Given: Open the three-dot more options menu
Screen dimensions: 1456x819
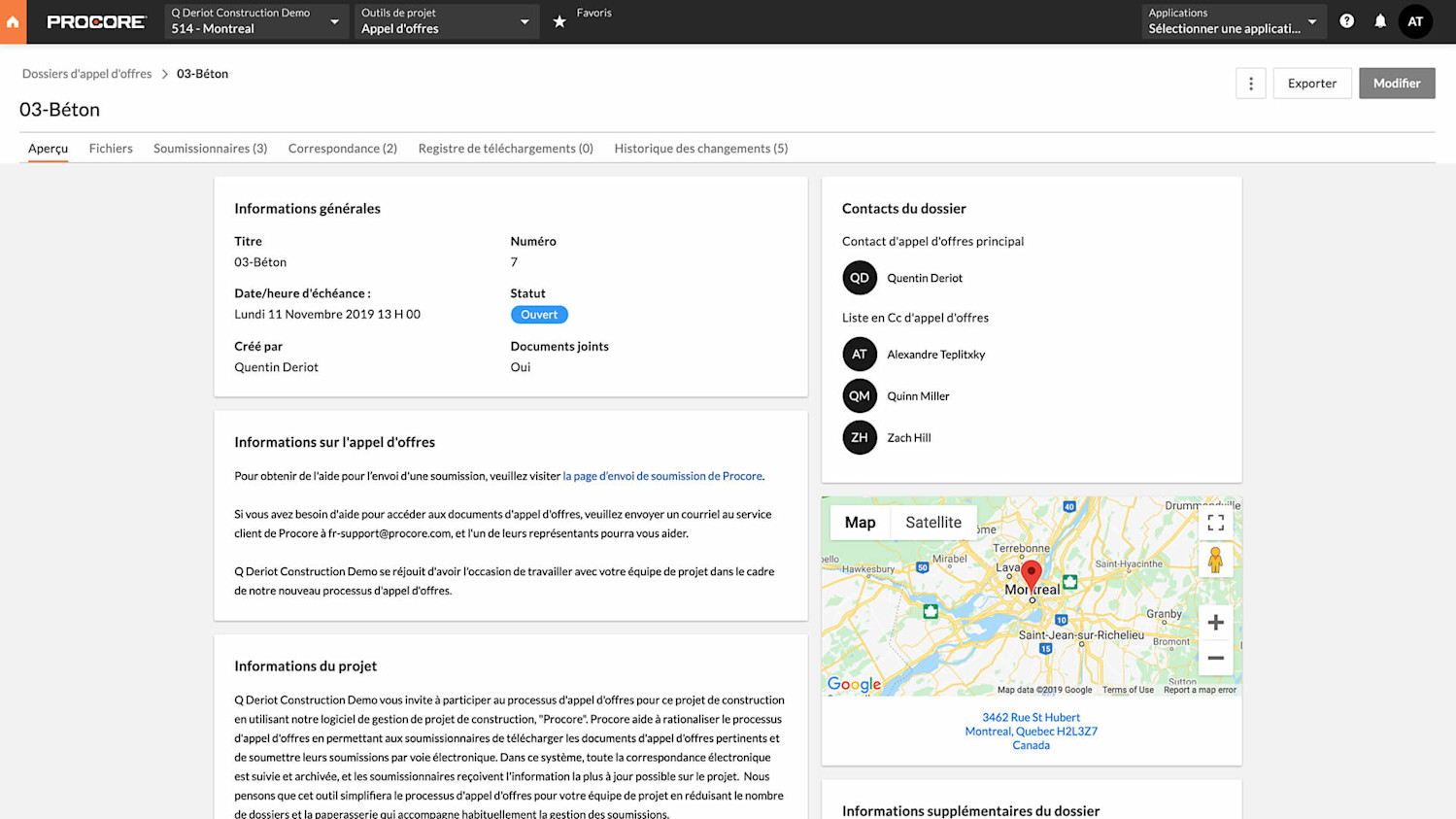Looking at the screenshot, I should click(1251, 84).
